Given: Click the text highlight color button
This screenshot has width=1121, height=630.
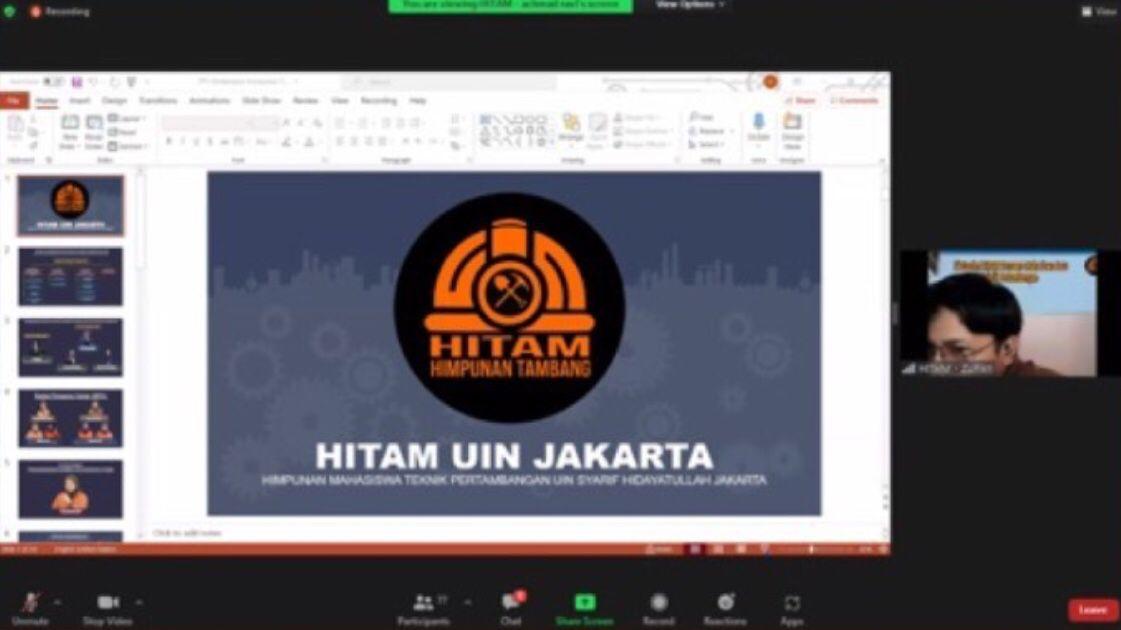Looking at the screenshot, I should (x=287, y=142).
